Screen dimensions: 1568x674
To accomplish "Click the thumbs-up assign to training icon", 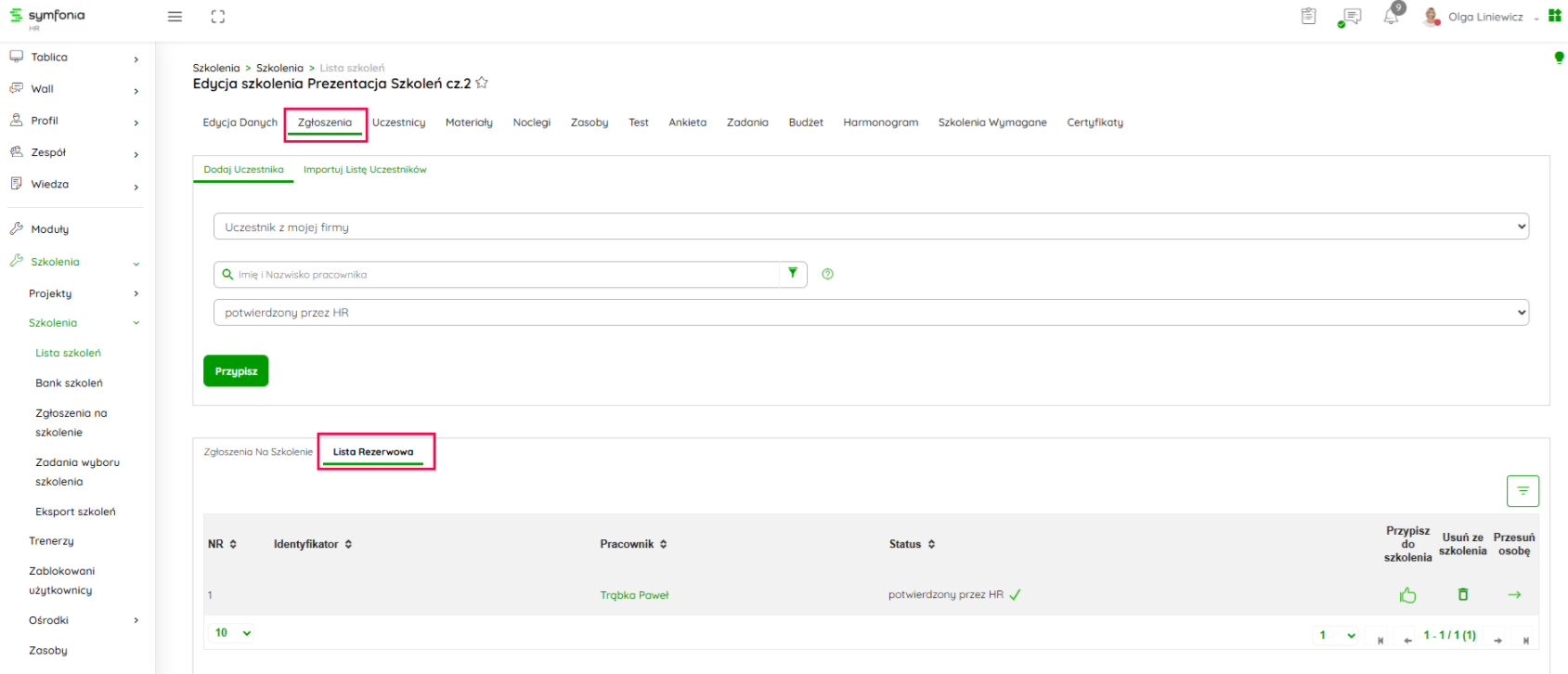I will coord(1407,595).
